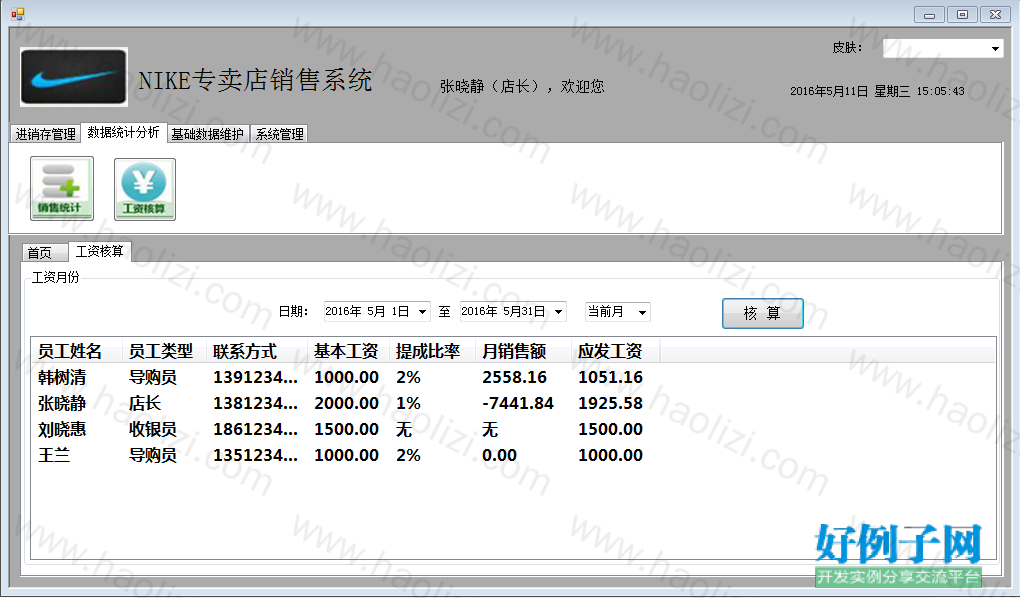This screenshot has height=598, width=1020.
Task: Click the date time display 2016年5月11日
Action: 877,91
